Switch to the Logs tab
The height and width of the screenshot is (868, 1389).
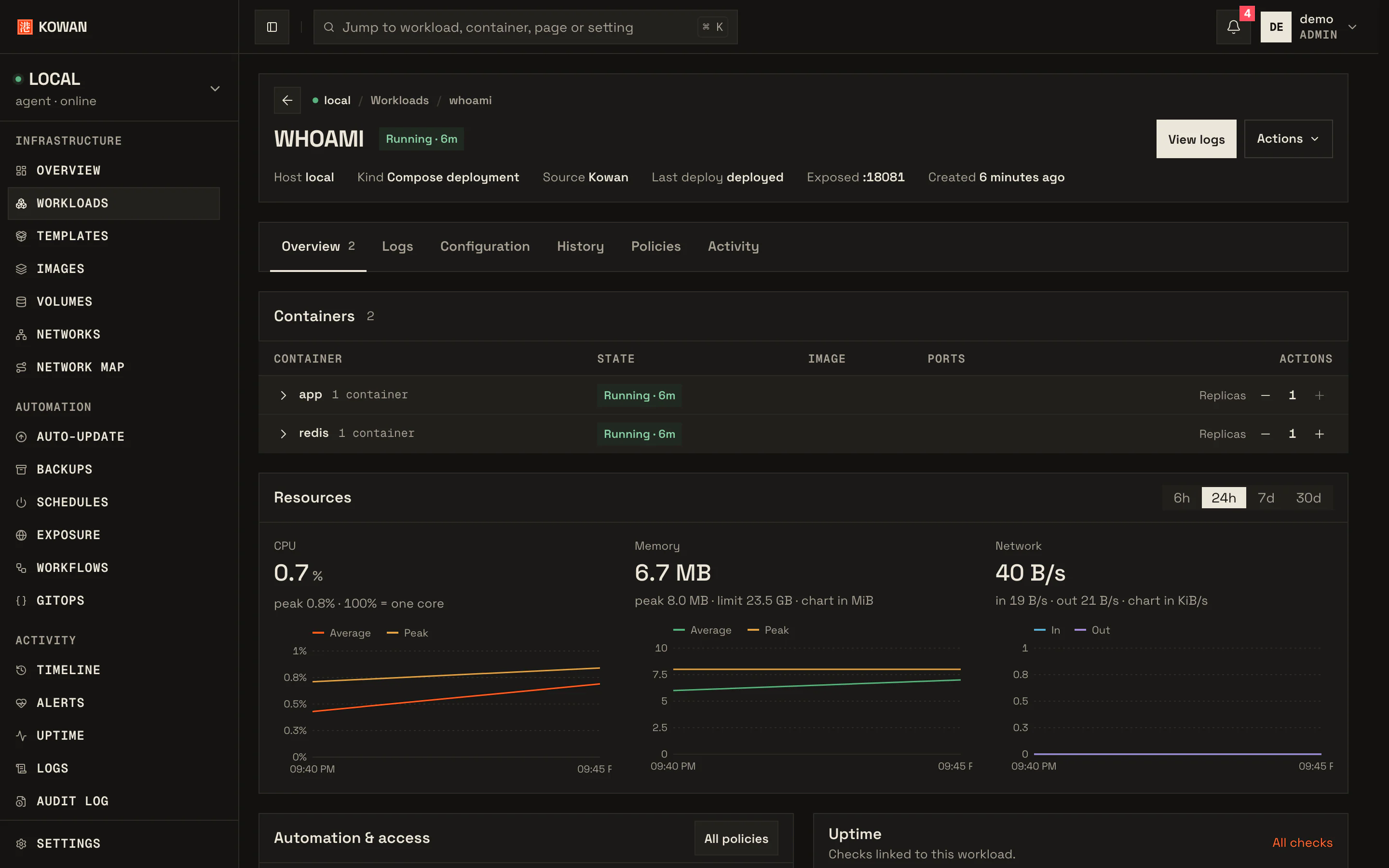397,246
